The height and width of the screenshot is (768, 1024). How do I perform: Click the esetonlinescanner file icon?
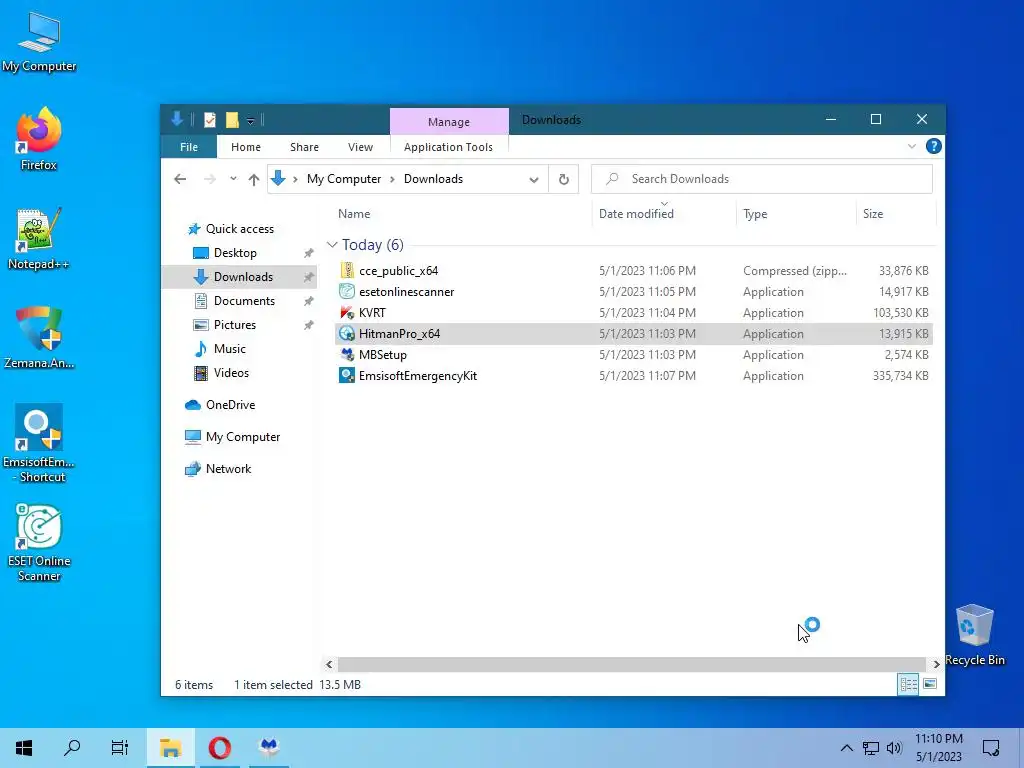coord(347,291)
